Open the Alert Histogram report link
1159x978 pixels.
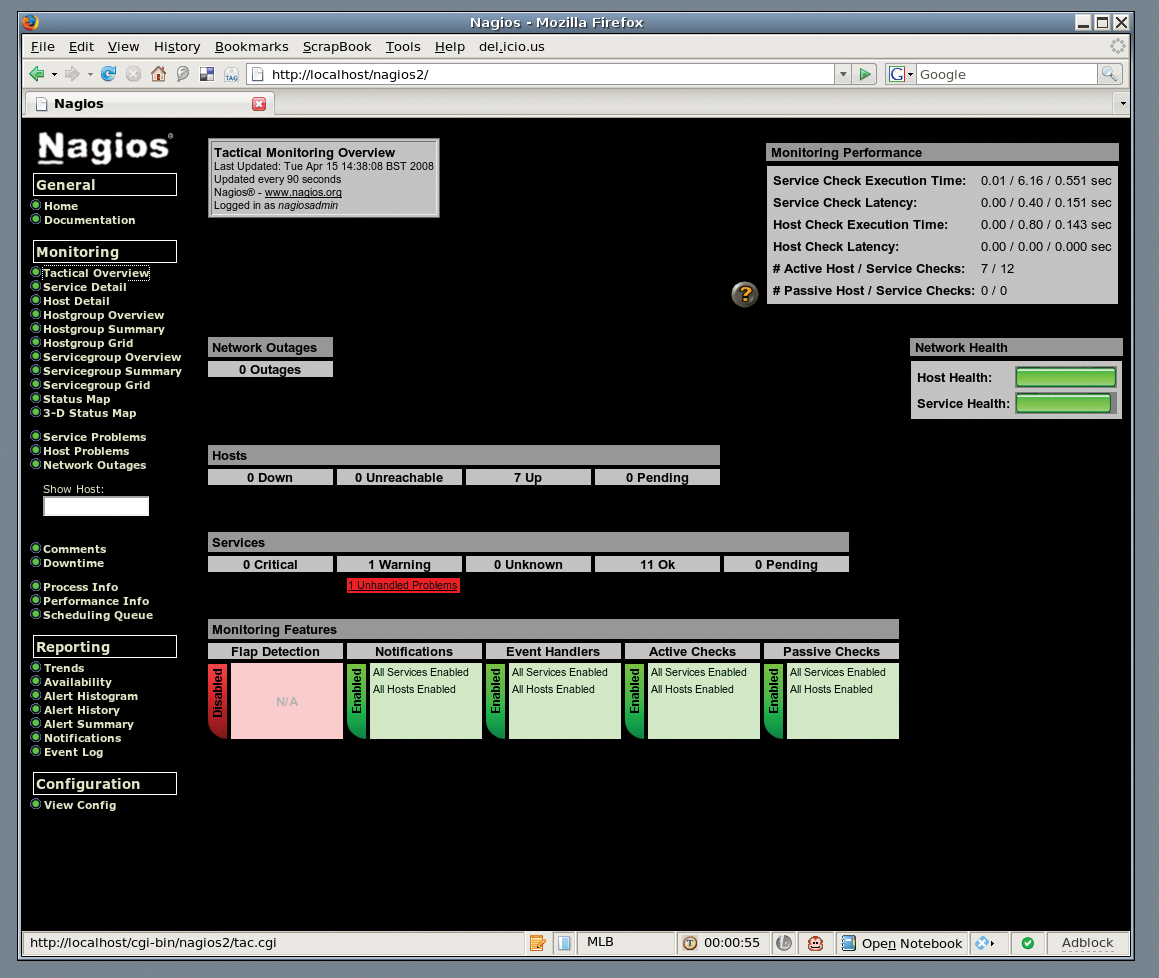coord(90,696)
